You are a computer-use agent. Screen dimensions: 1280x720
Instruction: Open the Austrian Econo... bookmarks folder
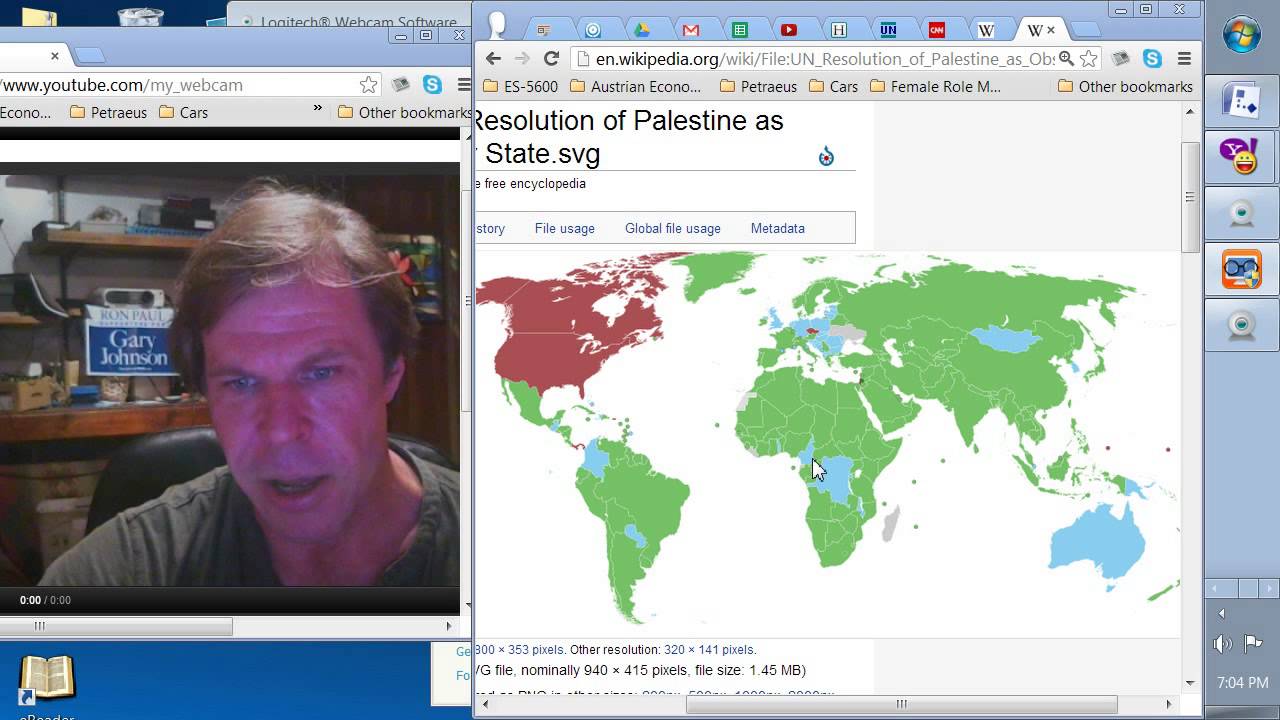635,87
